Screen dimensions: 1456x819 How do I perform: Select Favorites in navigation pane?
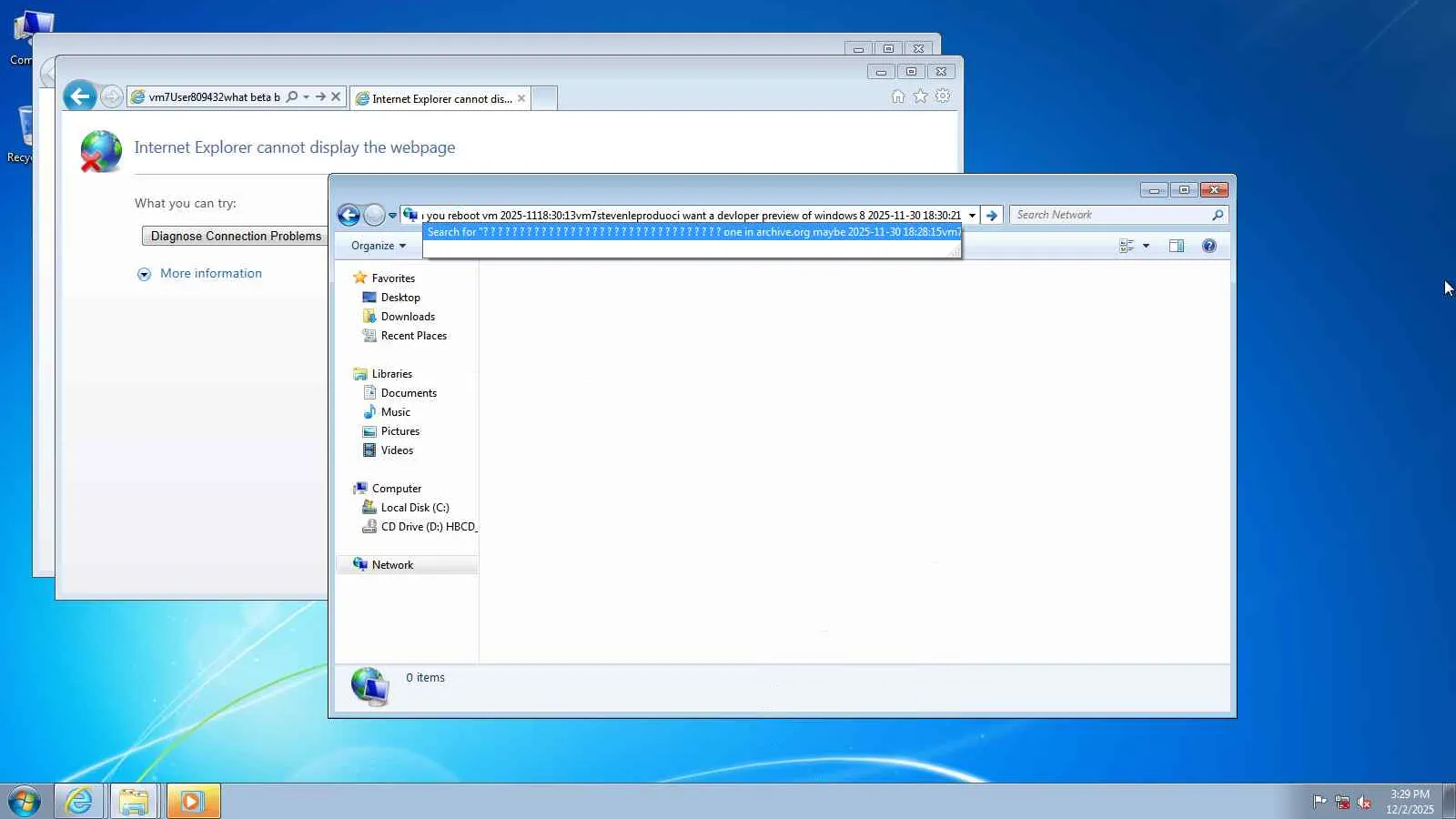click(x=393, y=278)
